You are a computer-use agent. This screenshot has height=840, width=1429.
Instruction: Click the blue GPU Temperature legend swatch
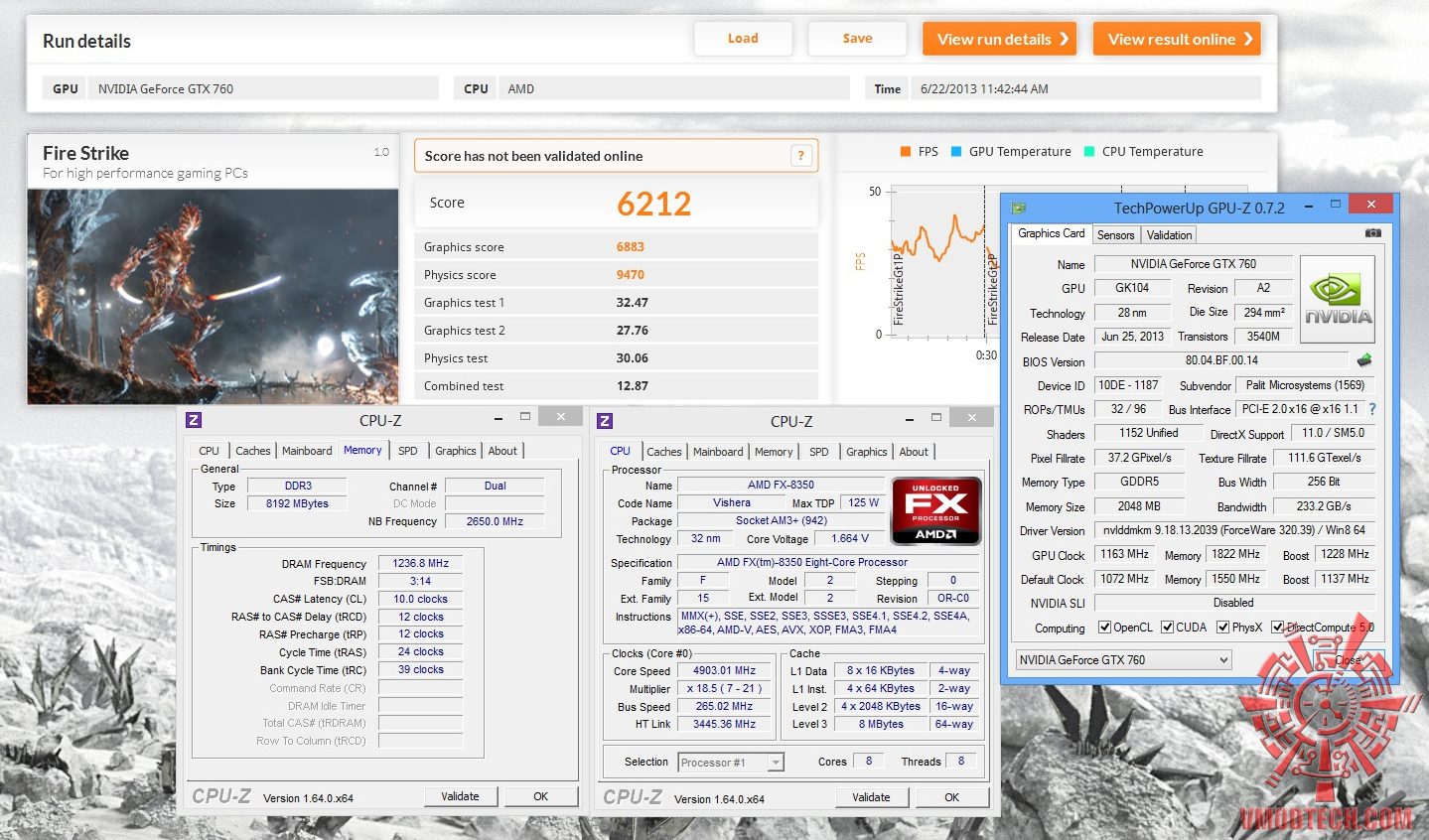coord(956,151)
